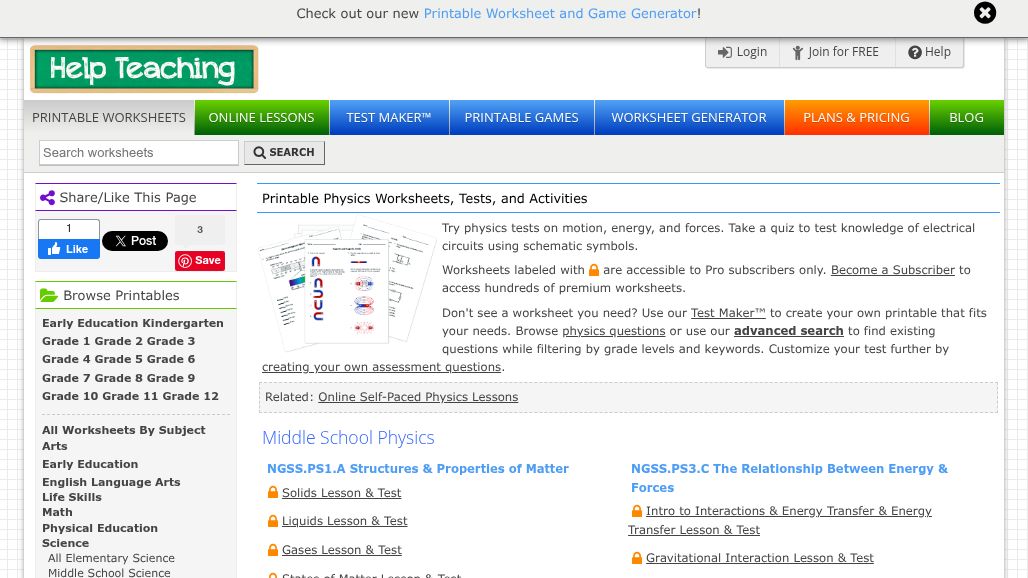
Task: Click the Pinterest Save button
Action: click(x=200, y=261)
